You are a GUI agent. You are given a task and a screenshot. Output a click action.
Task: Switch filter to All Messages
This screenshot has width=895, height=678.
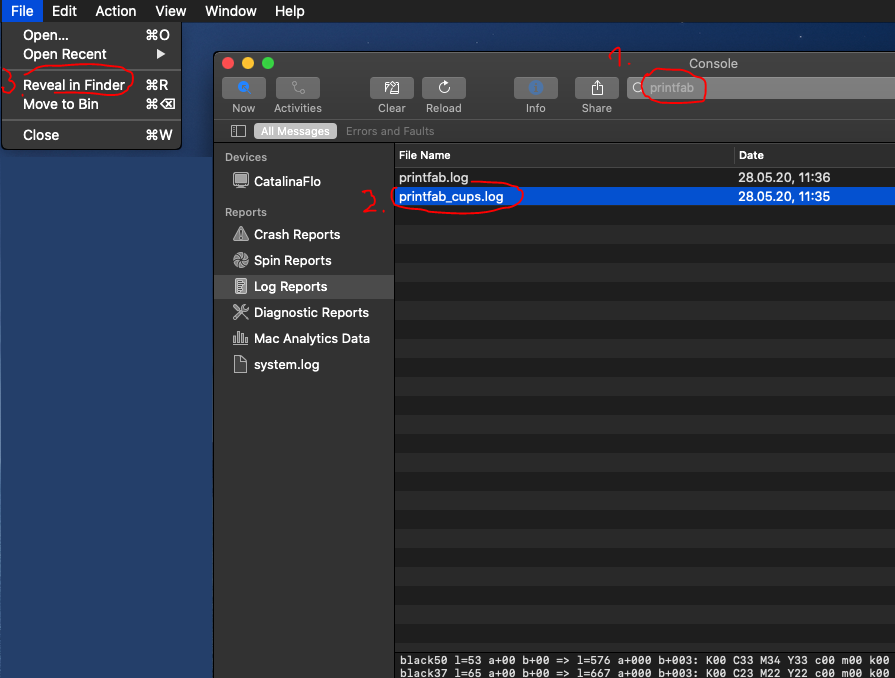pyautogui.click(x=295, y=131)
